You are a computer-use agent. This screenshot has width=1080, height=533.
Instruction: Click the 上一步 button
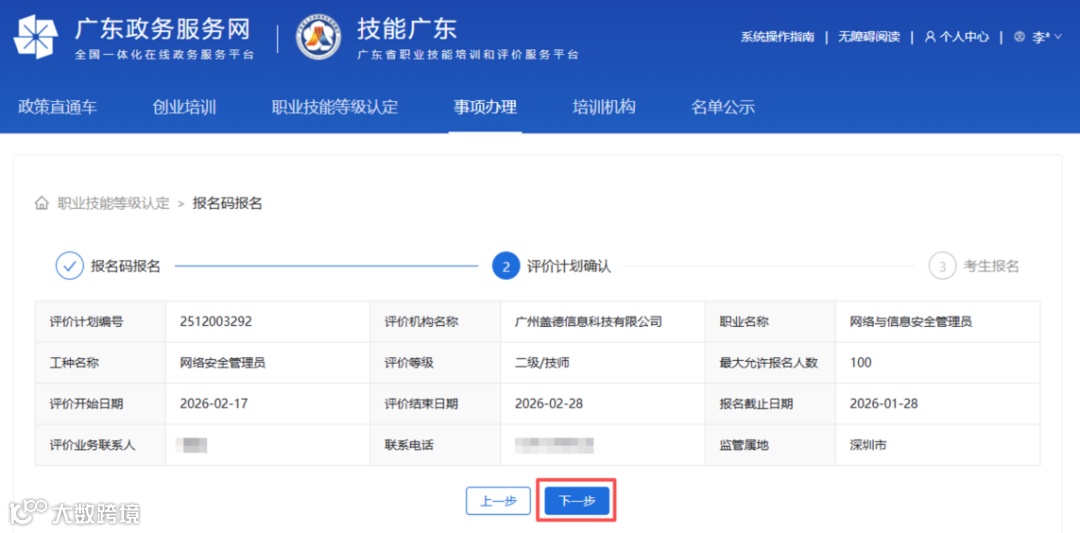(498, 501)
